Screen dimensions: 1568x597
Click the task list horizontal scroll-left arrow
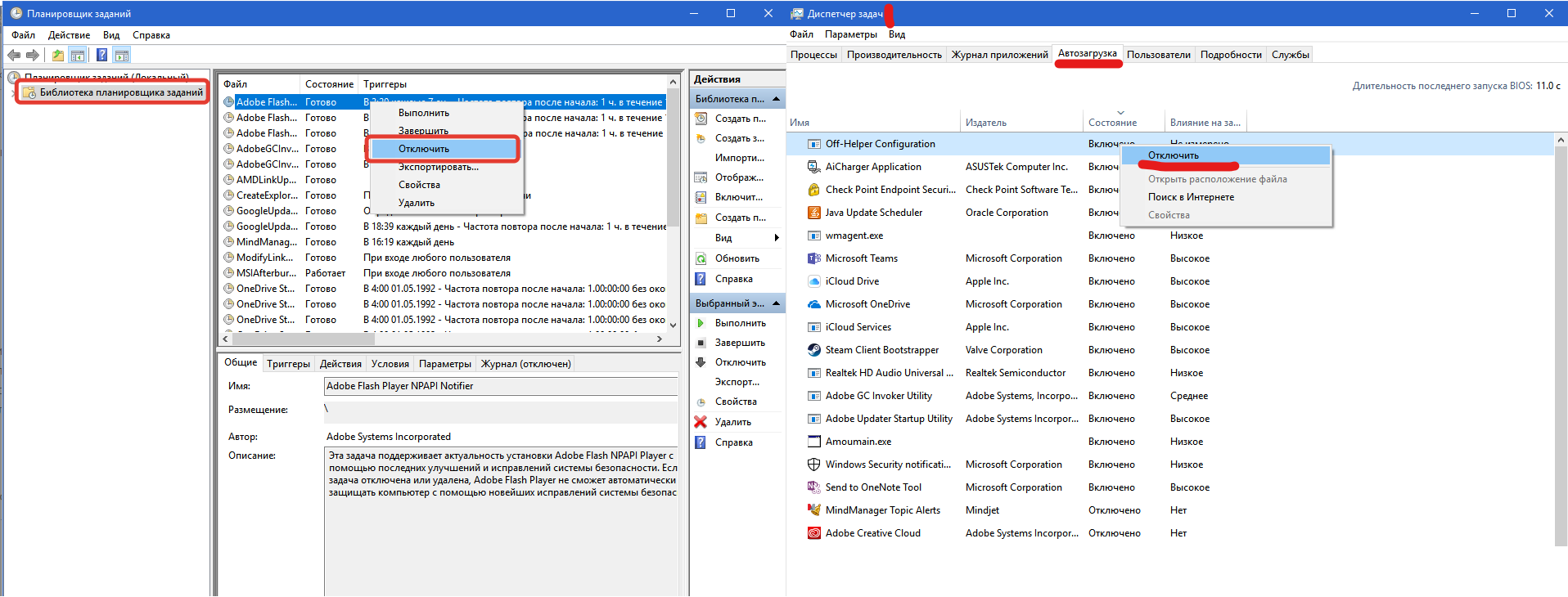coord(227,339)
